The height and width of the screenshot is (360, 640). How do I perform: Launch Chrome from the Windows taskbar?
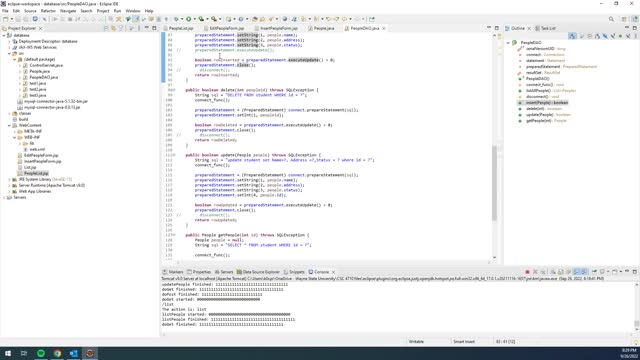point(57,353)
